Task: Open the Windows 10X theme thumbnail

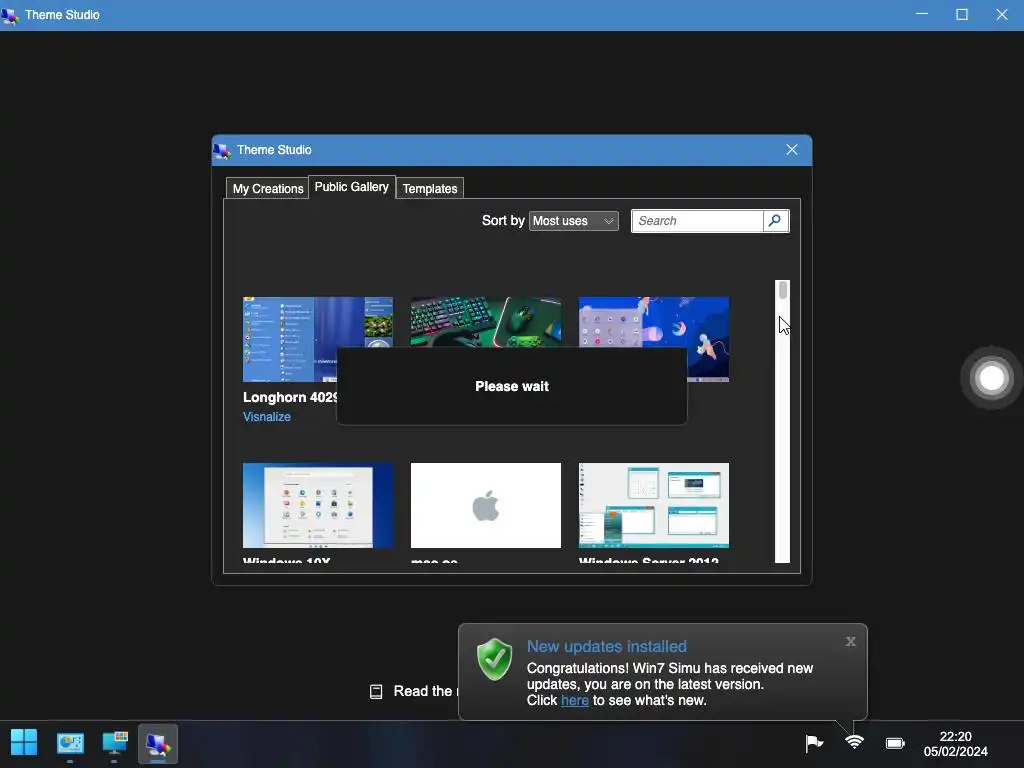Action: click(x=317, y=505)
